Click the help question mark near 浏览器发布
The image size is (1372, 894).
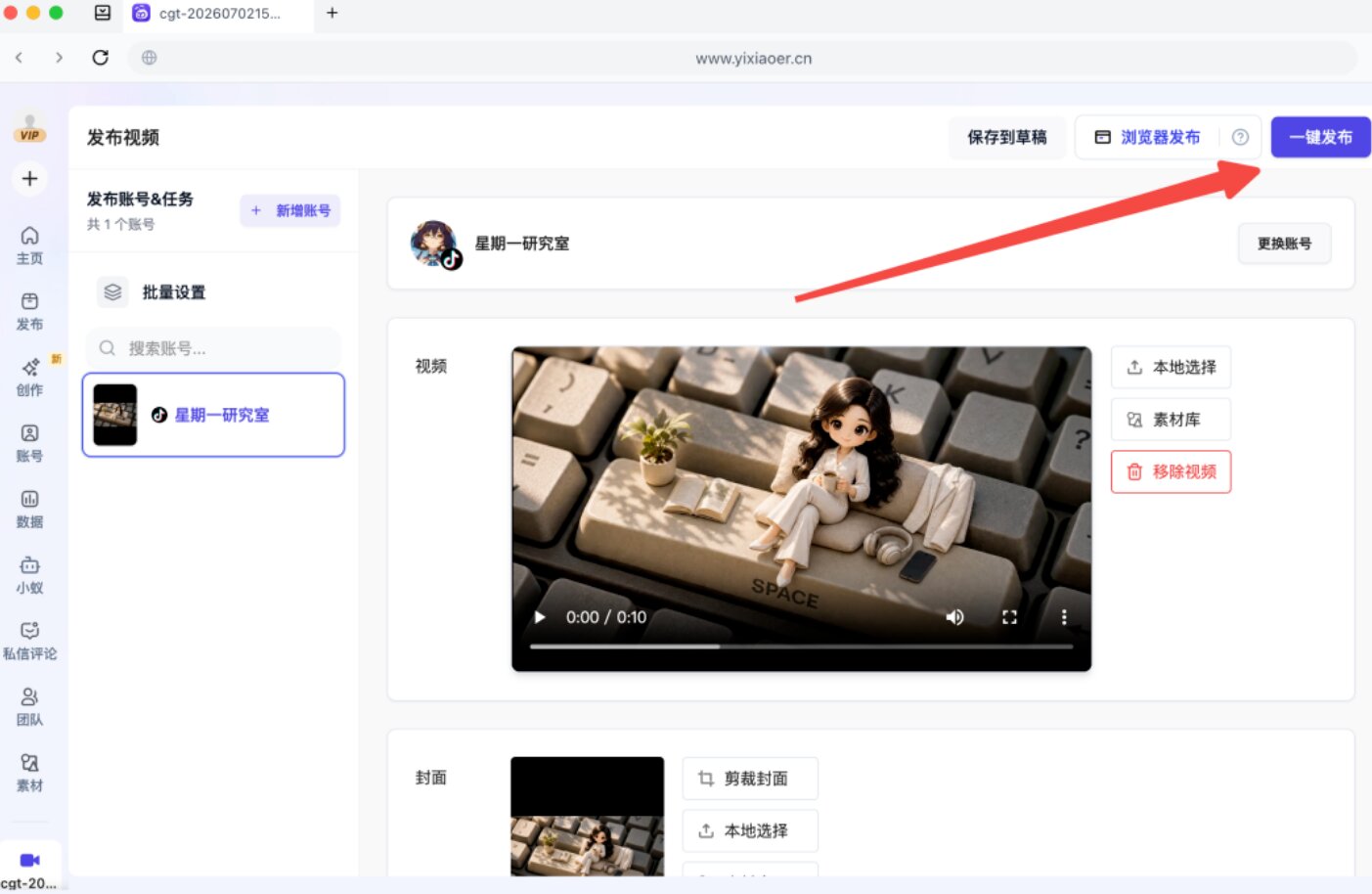tap(1240, 137)
